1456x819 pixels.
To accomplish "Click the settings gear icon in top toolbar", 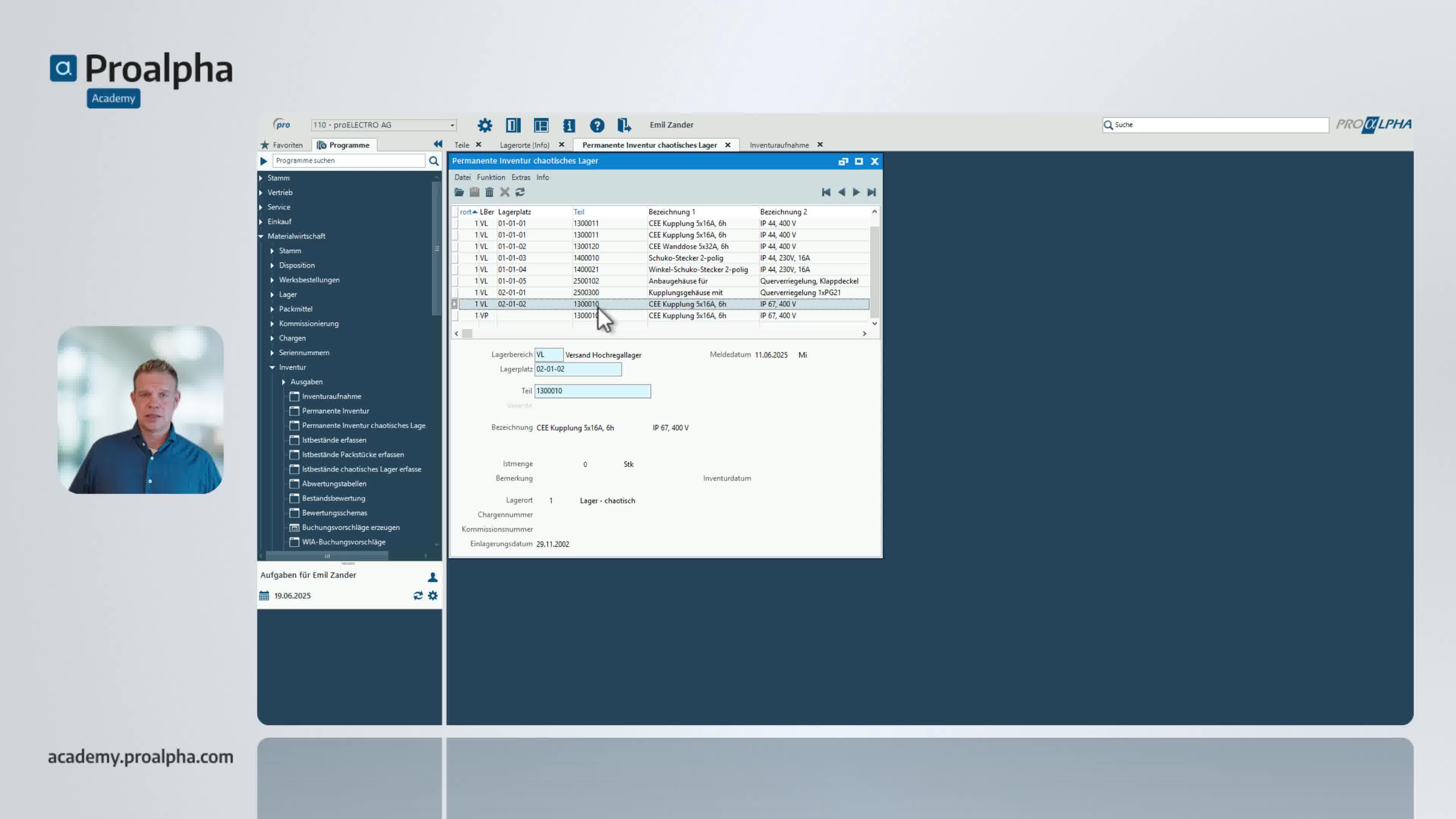I will pyautogui.click(x=485, y=125).
